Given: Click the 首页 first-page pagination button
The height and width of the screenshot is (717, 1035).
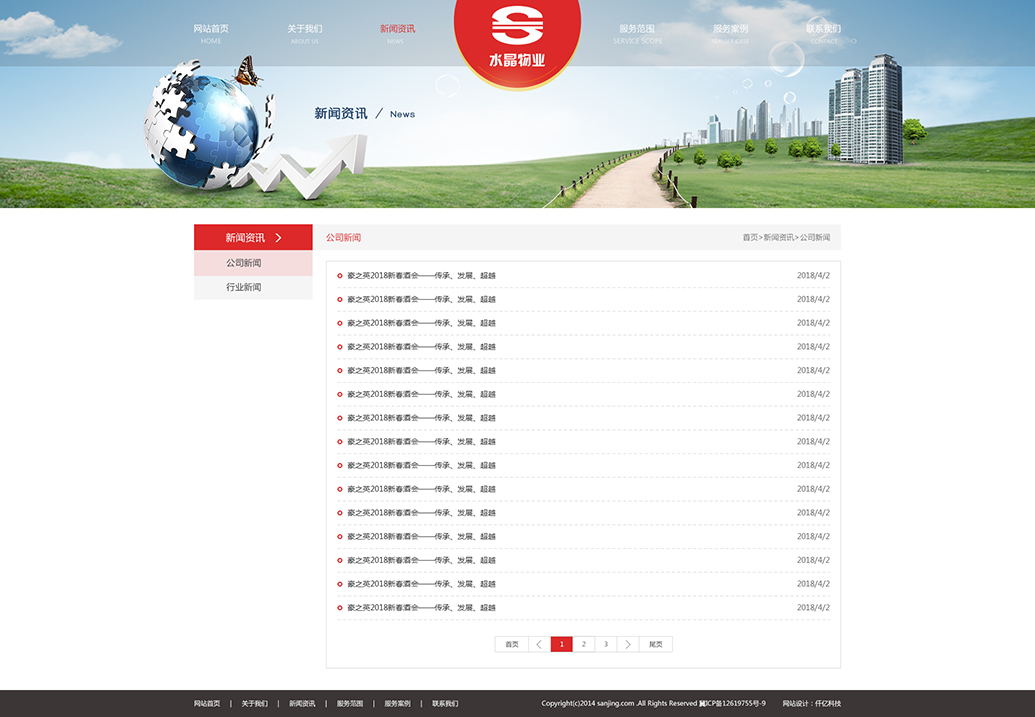Looking at the screenshot, I should pos(511,644).
